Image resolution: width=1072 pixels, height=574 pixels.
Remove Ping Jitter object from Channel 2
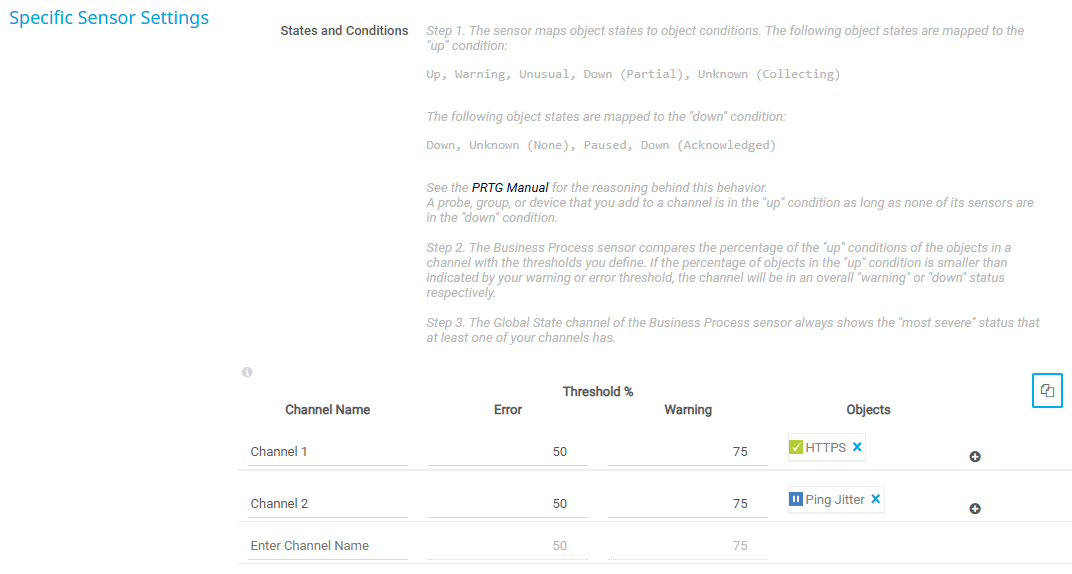coord(876,499)
